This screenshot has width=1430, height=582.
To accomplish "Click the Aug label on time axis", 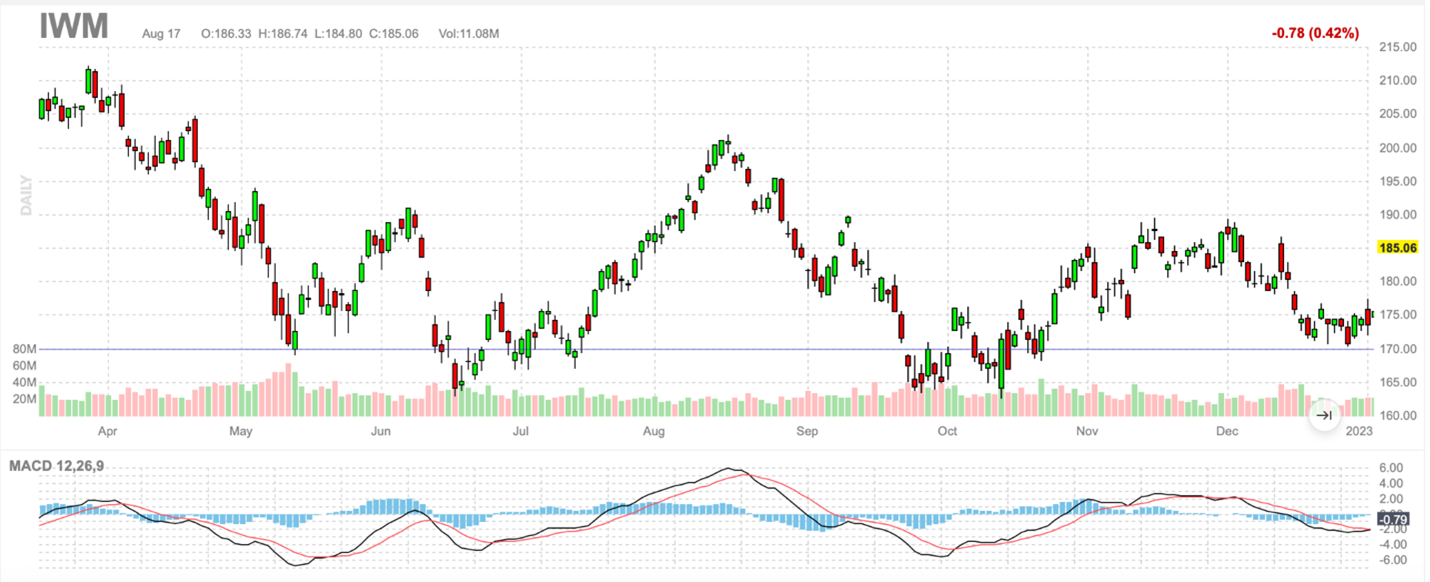I will pyautogui.click(x=653, y=432).
